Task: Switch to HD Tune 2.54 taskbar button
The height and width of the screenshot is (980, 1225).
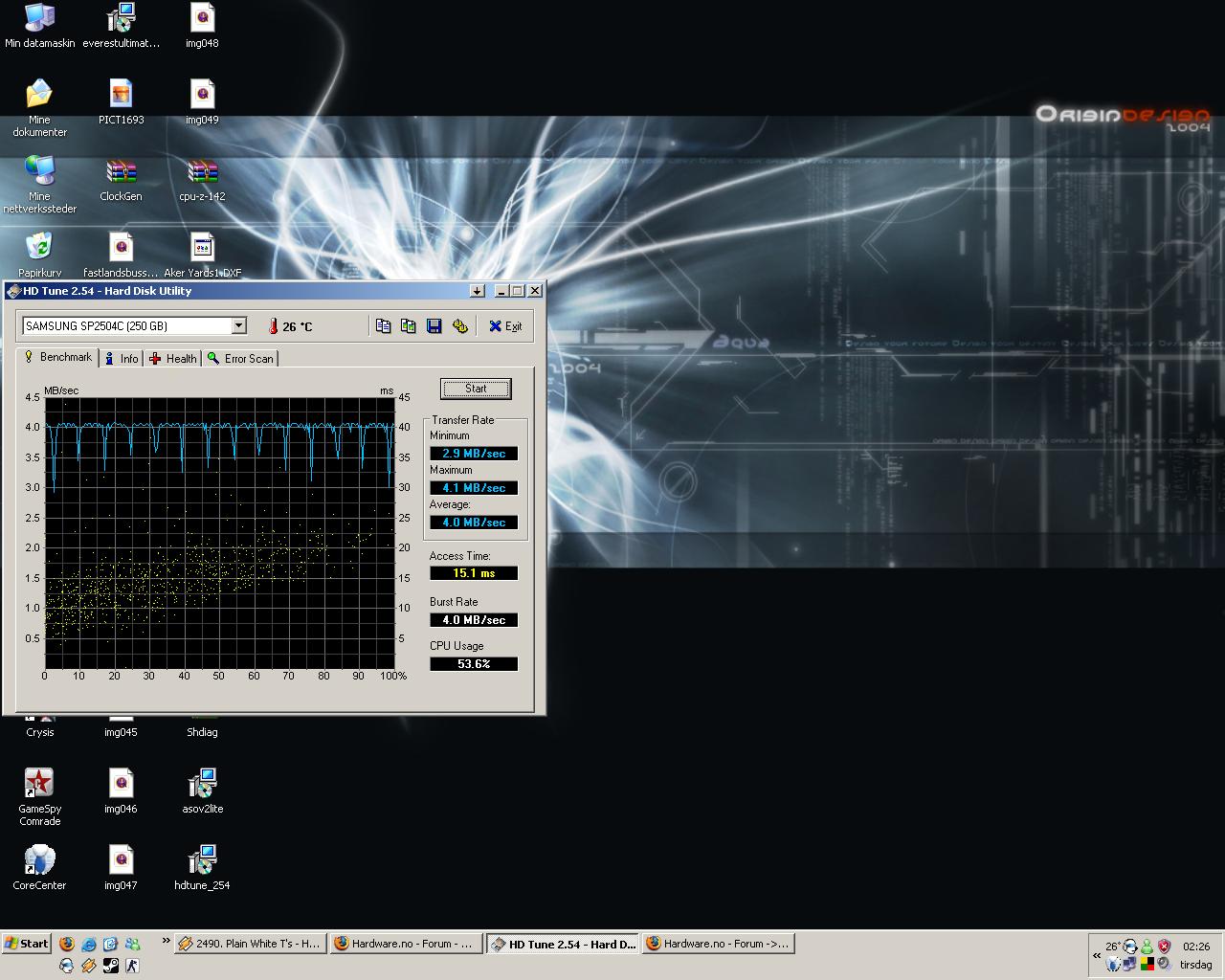Action: coord(563,944)
